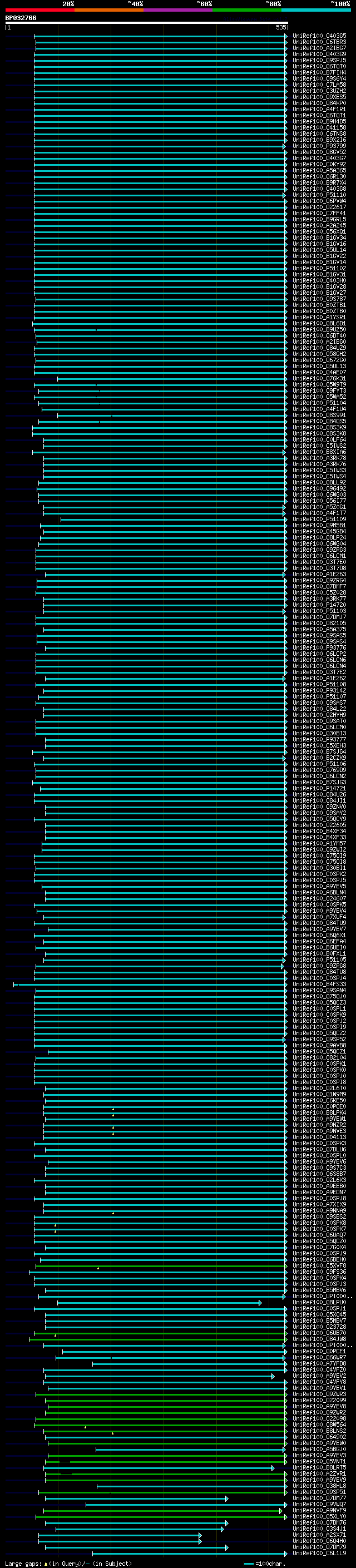The height and width of the screenshot is (1568, 356).
Task: Click the red 20% identity legend segment
Action: 39,10
